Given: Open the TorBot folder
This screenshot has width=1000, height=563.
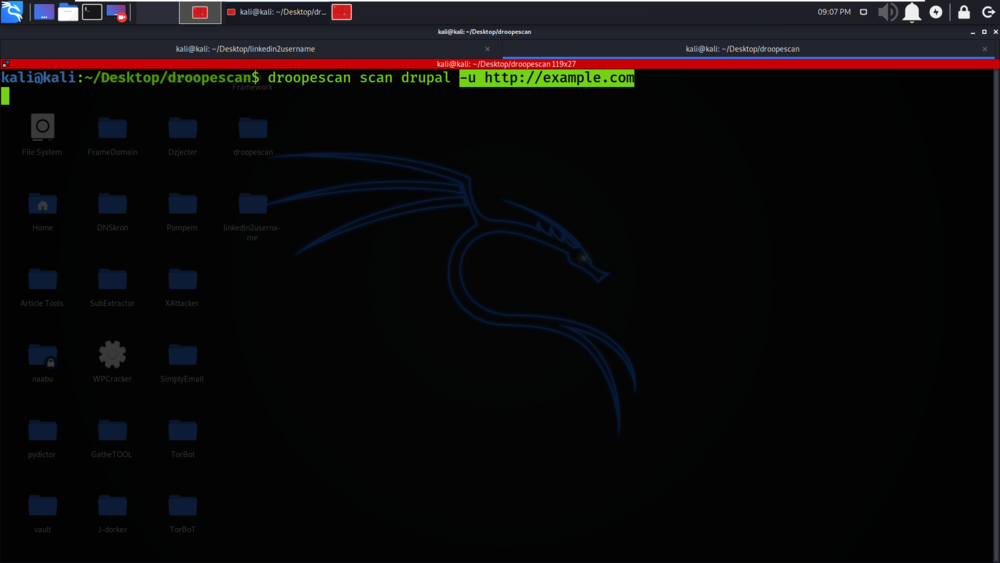Looking at the screenshot, I should point(182,437).
